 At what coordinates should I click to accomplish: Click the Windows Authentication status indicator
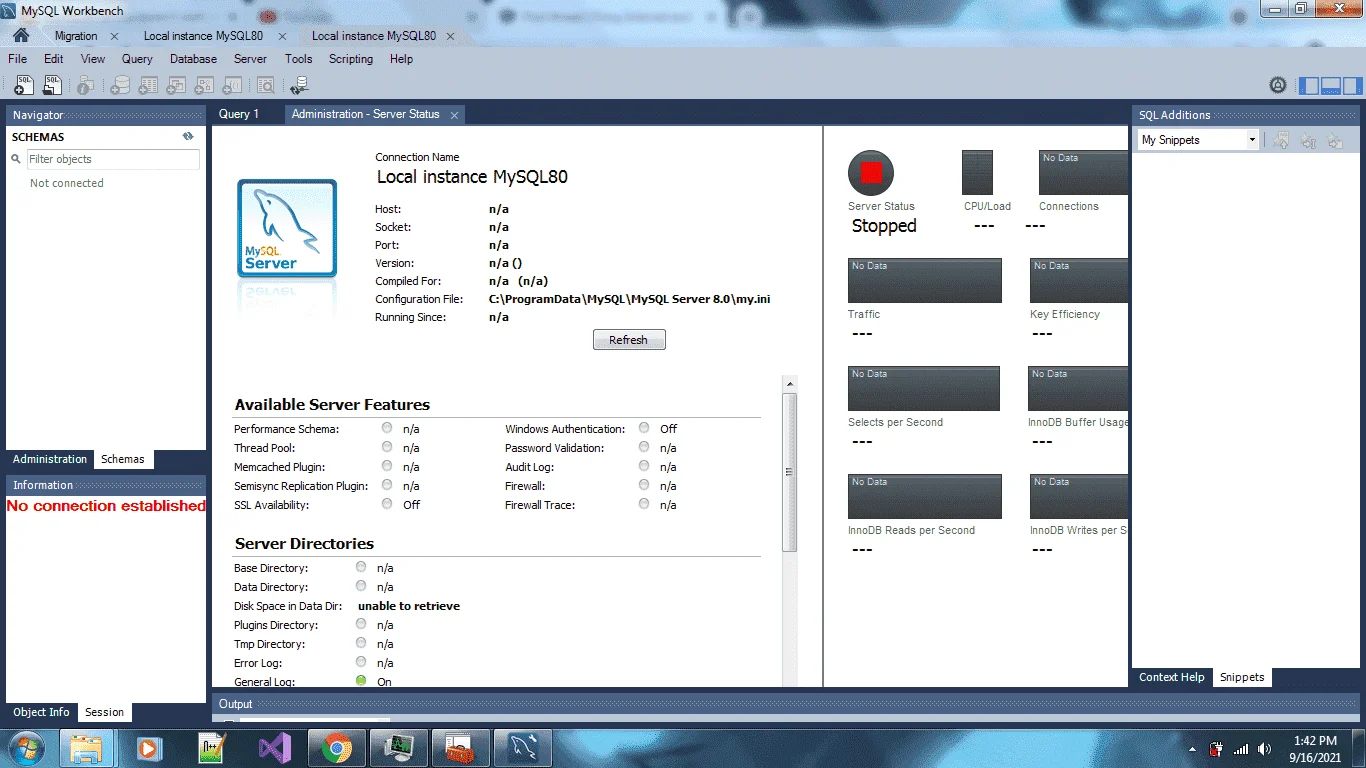tap(644, 428)
